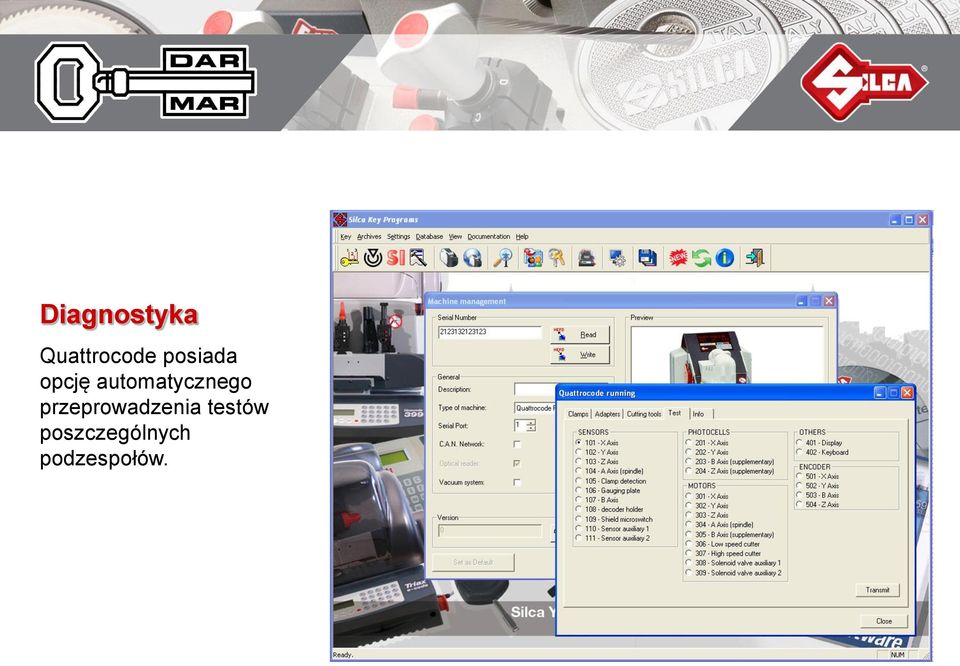Screen dimensions: 960x666
Task: Click the monitor with gear toolbar icon
Action: 617,258
